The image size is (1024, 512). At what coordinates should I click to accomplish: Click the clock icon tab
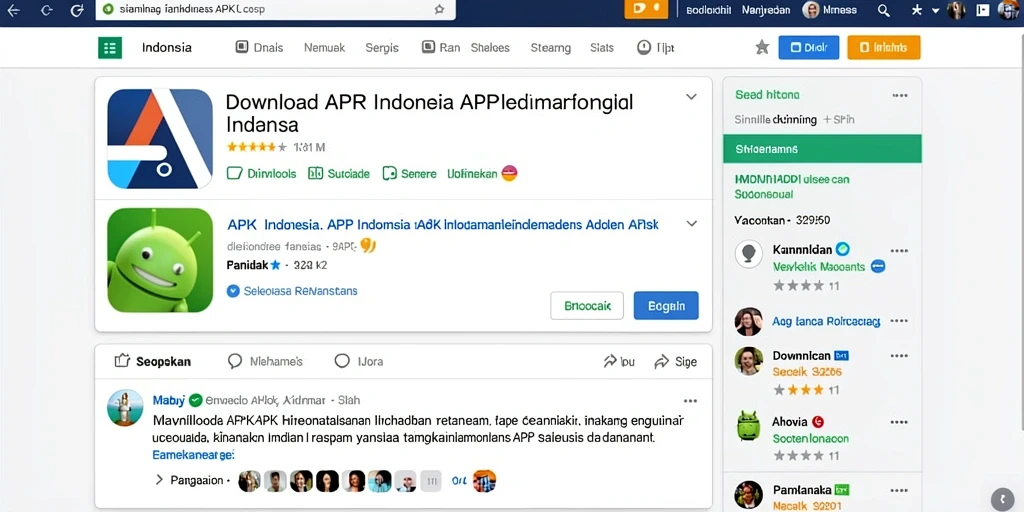point(656,48)
